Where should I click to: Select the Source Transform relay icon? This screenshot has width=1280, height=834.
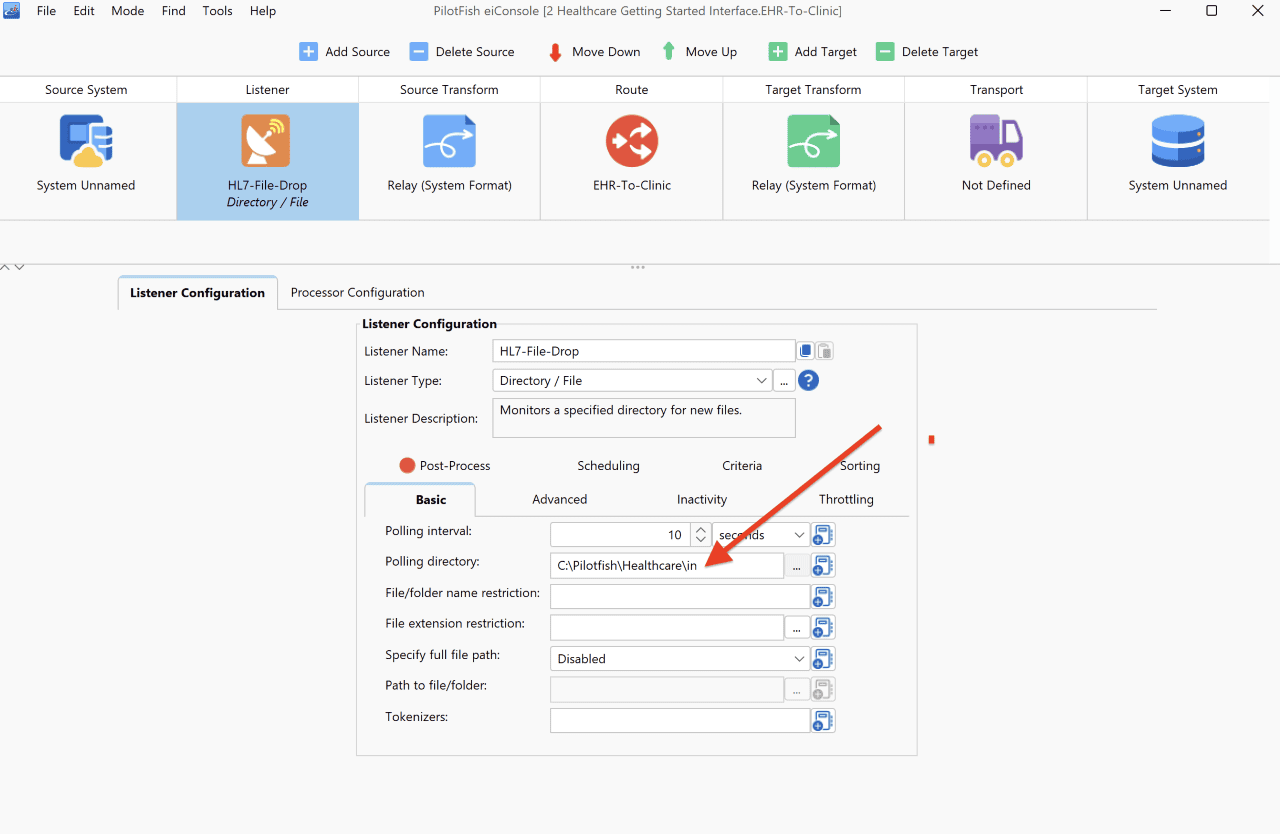449,141
